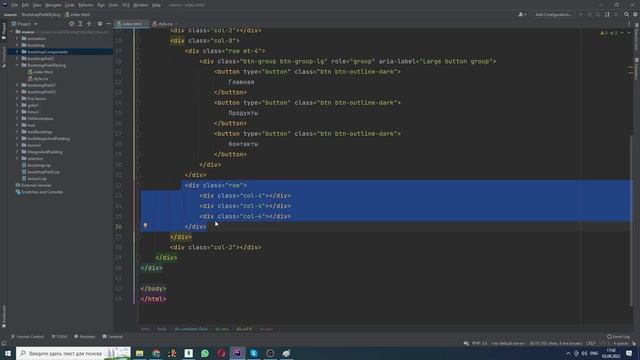640x360 pixels.
Task: Click the Run arrow toolbar icon
Action: click(x=581, y=15)
